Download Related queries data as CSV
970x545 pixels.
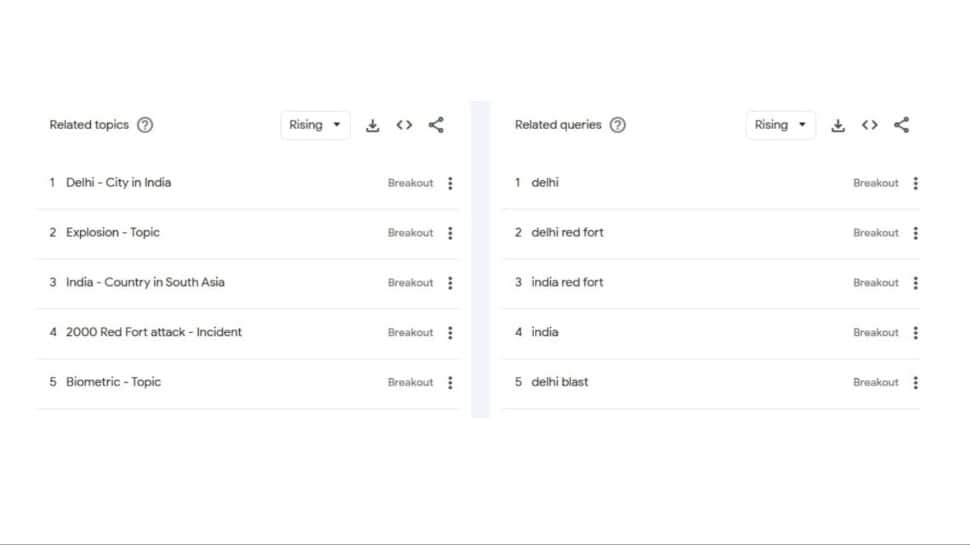(838, 125)
